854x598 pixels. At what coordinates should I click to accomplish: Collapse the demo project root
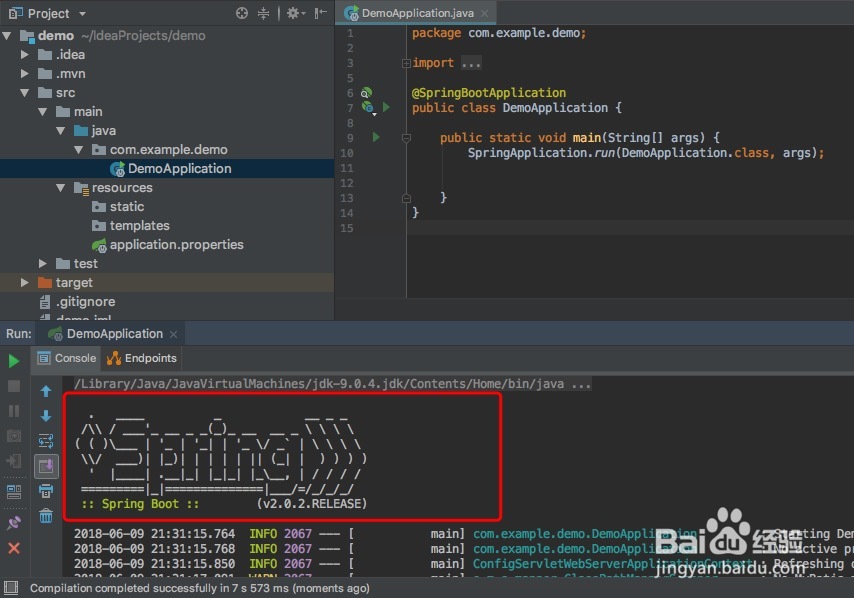pyautogui.click(x=7, y=36)
